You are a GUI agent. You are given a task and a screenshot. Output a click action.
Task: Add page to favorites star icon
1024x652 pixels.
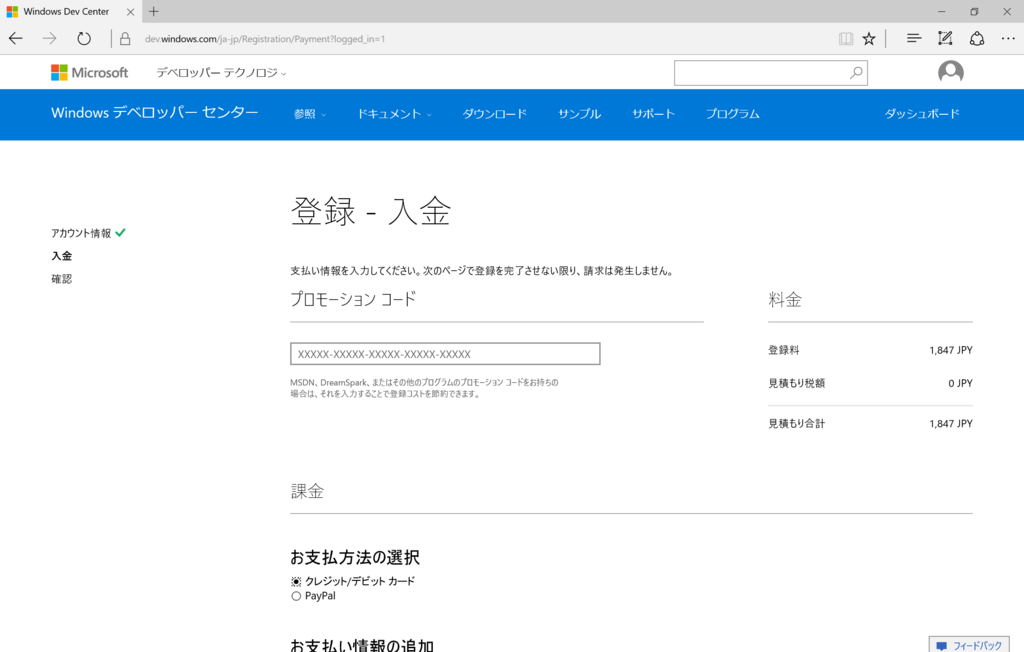[869, 39]
